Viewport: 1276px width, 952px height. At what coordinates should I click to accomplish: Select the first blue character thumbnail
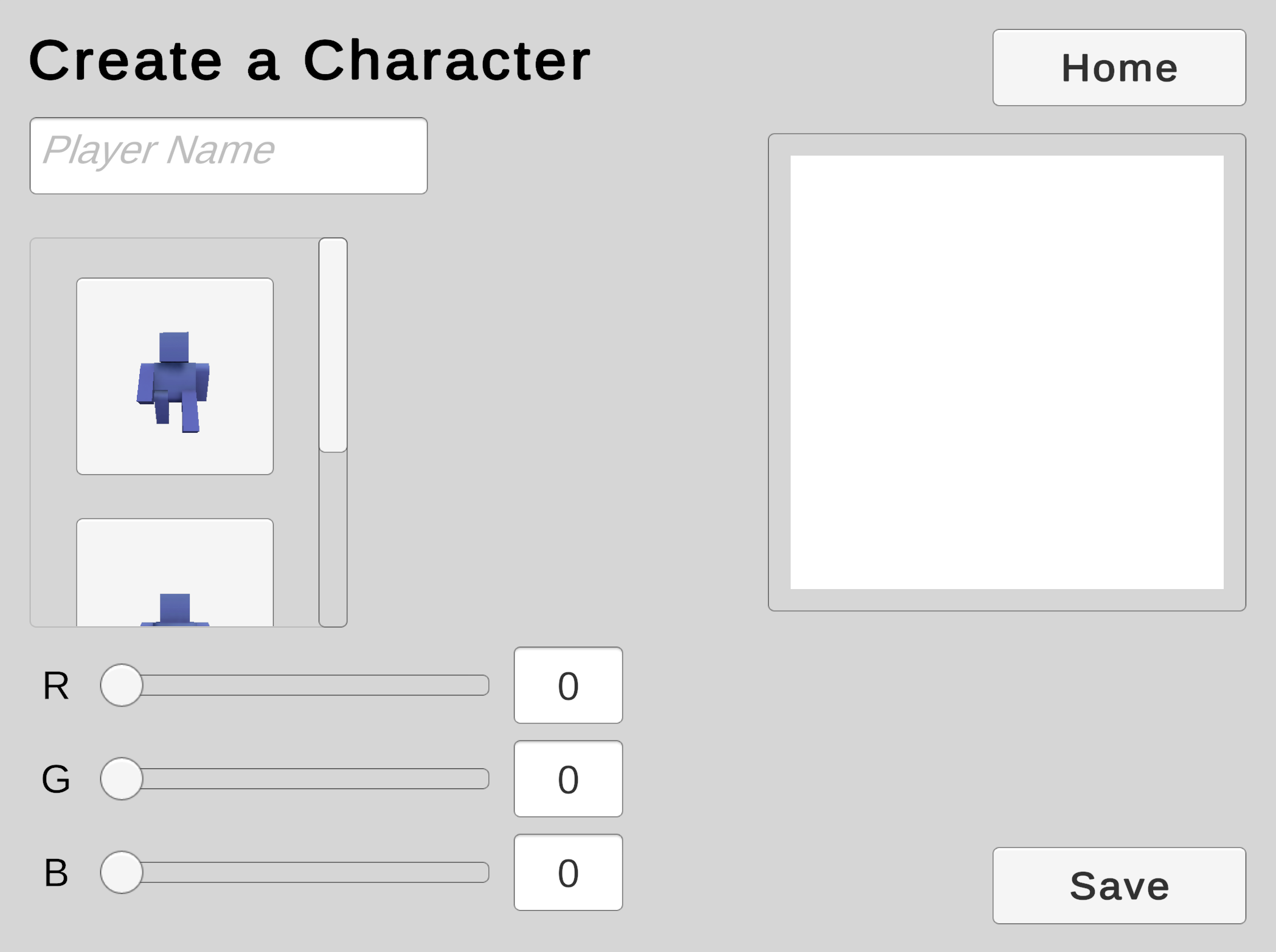click(x=175, y=376)
